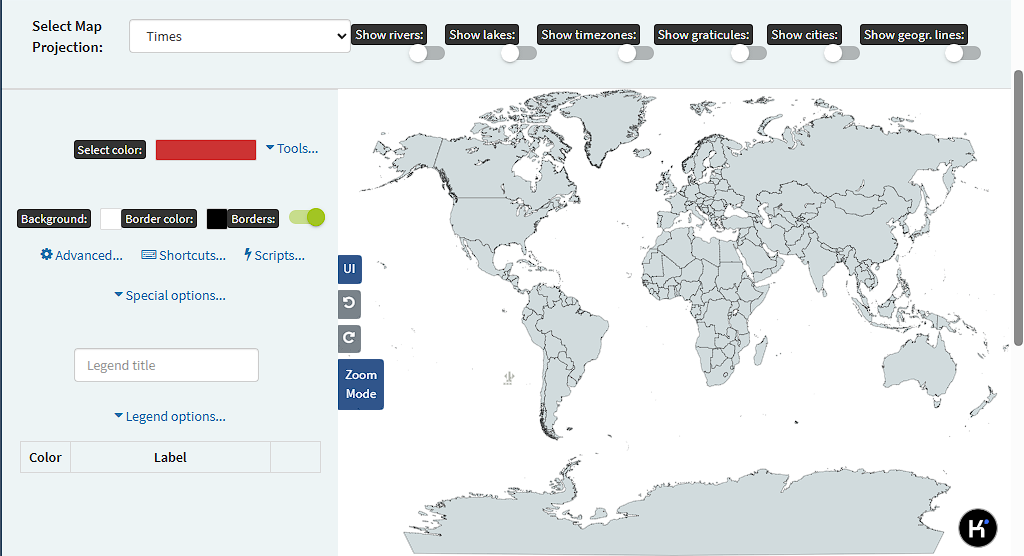Click the Show graticules label
Image resolution: width=1024 pixels, height=556 pixels.
tap(703, 35)
